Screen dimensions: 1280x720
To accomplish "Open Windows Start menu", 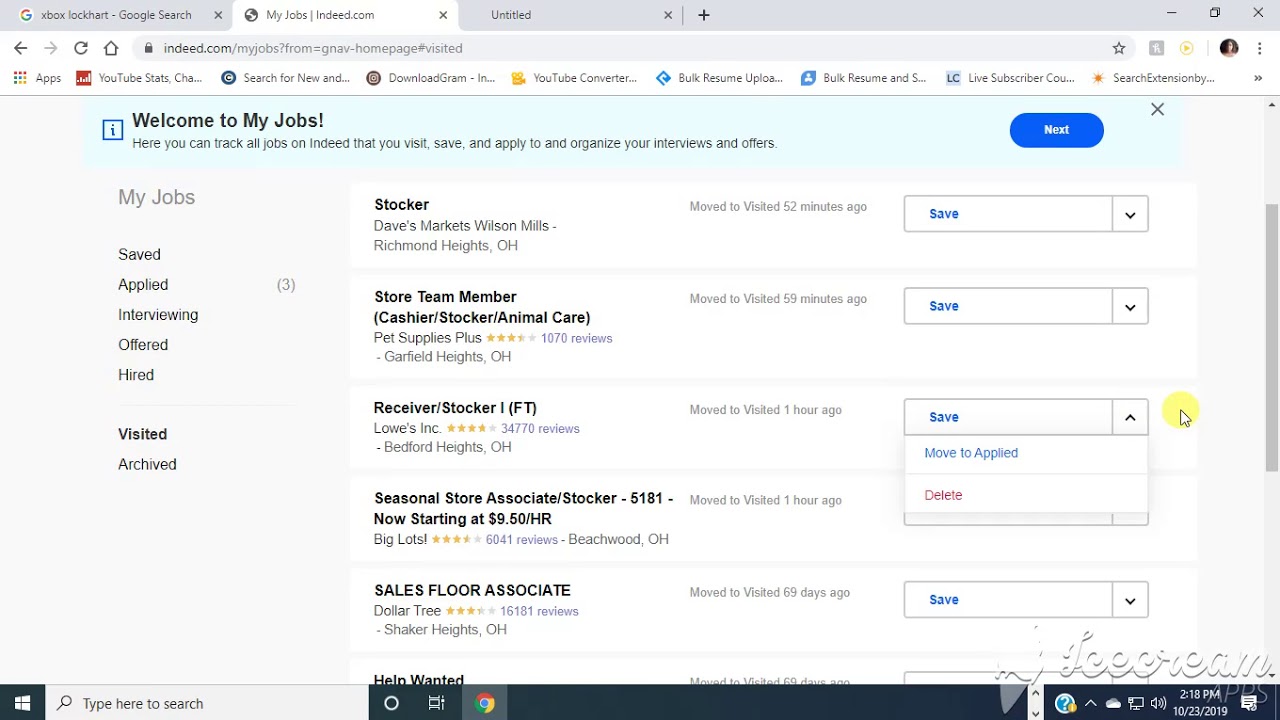I will [22, 703].
